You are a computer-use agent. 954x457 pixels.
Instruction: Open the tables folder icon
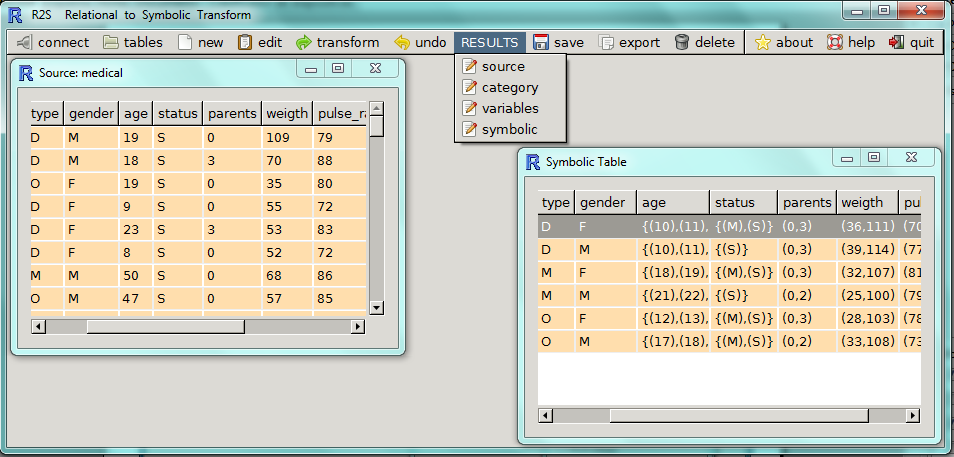110,43
